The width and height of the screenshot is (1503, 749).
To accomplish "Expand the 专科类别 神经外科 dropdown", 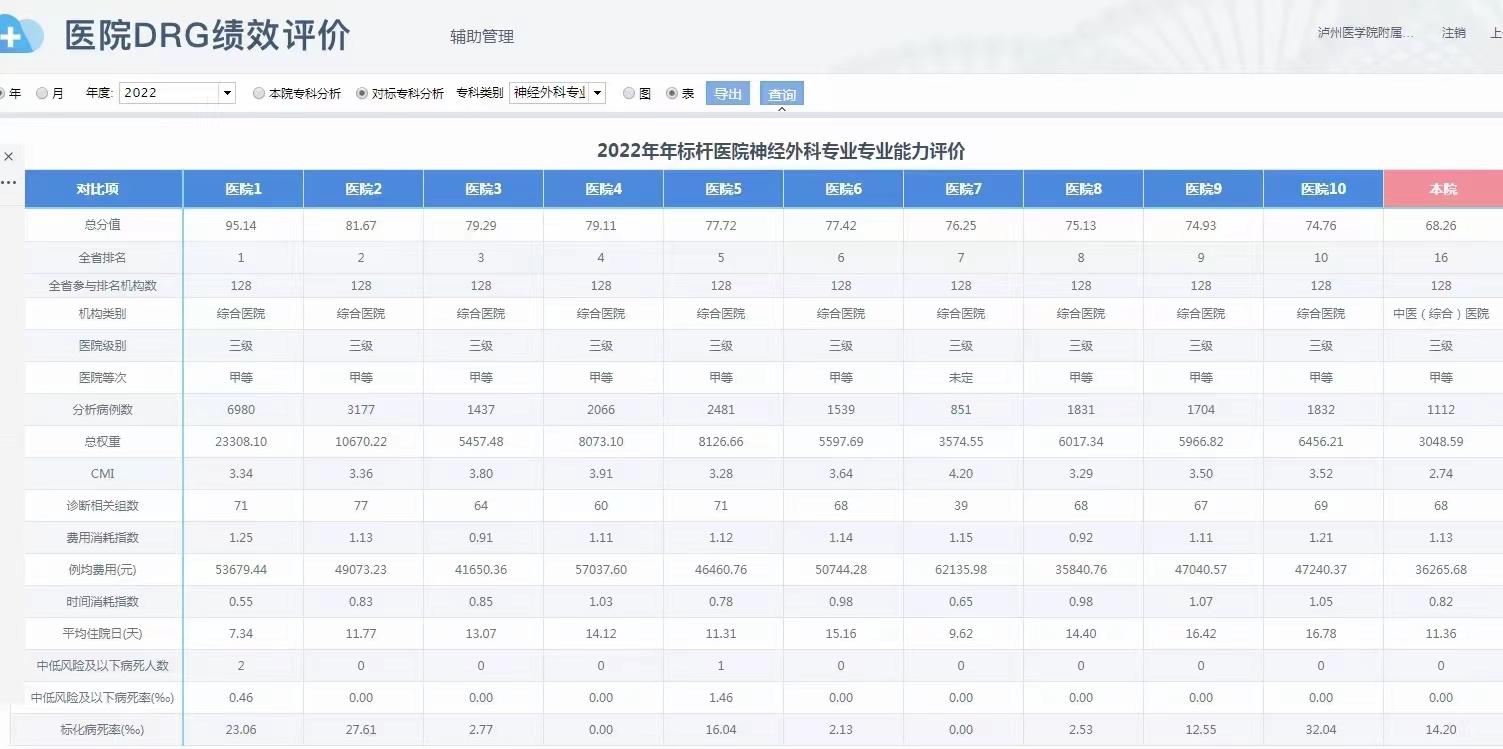I will click(597, 93).
